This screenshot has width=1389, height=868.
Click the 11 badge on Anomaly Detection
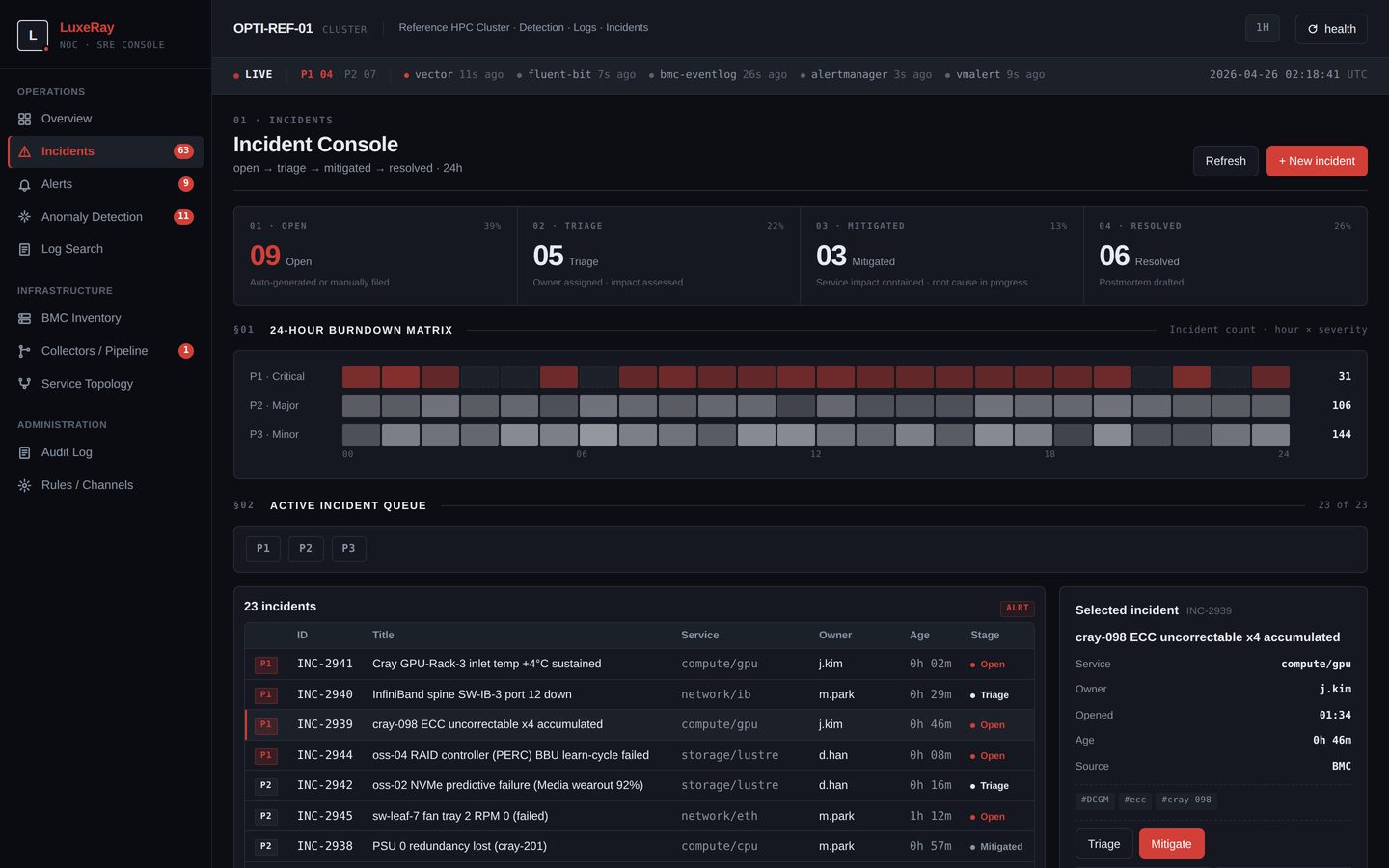point(183,217)
